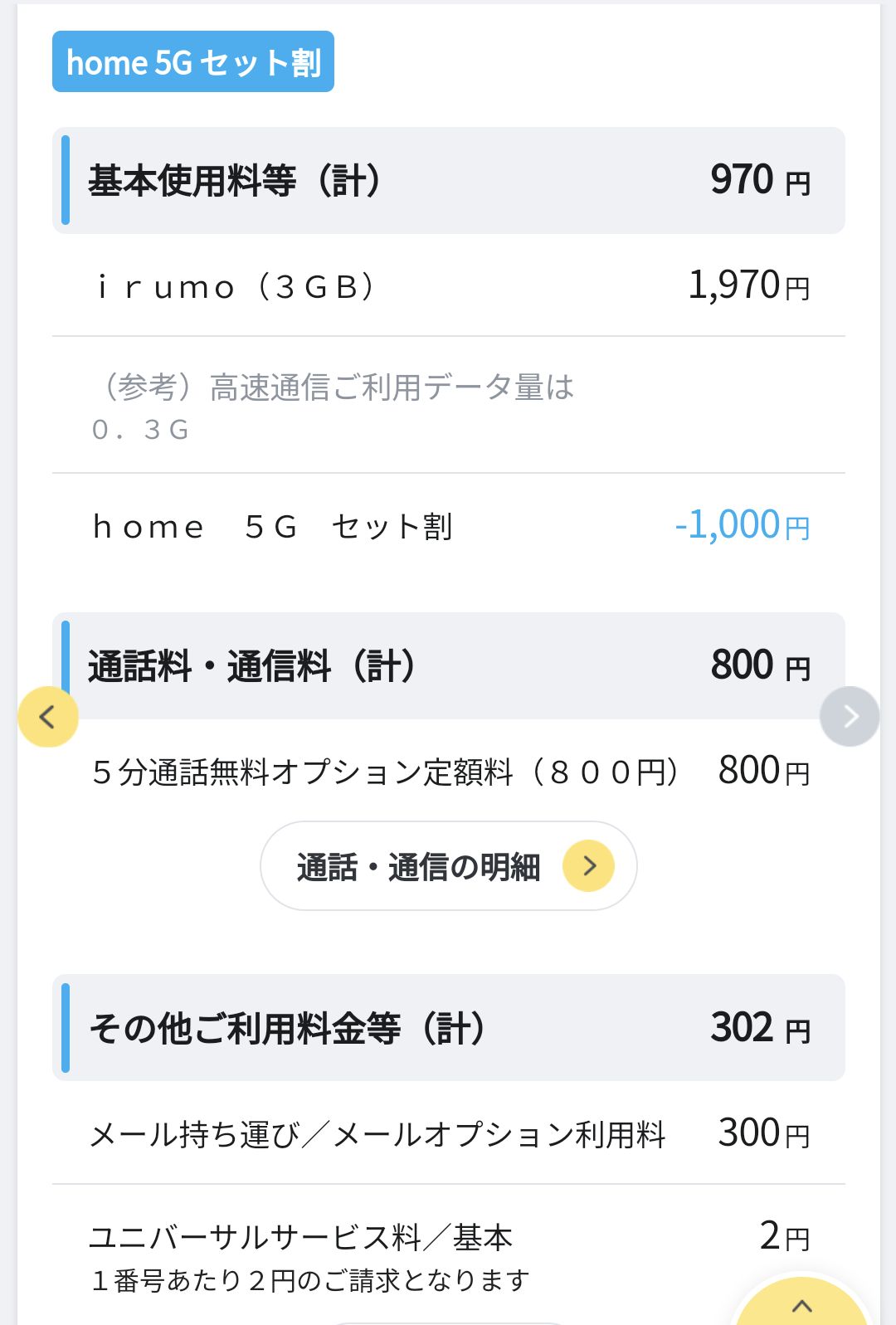Click the 302円 other charges total

click(x=760, y=1028)
